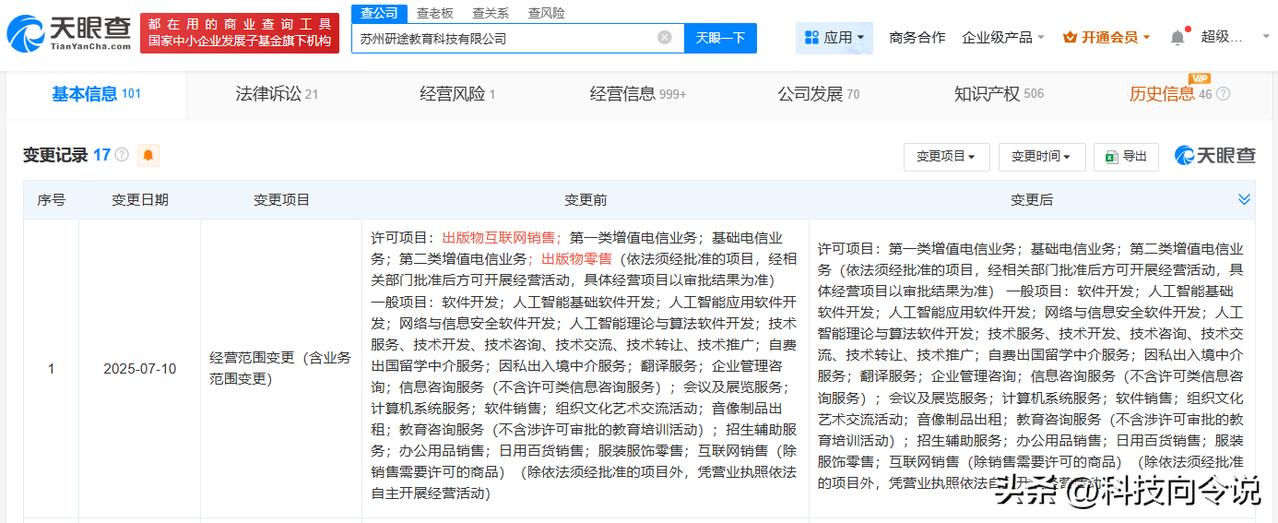Switch to the 知识产权 tab
The width and height of the screenshot is (1278, 523).
click(998, 94)
